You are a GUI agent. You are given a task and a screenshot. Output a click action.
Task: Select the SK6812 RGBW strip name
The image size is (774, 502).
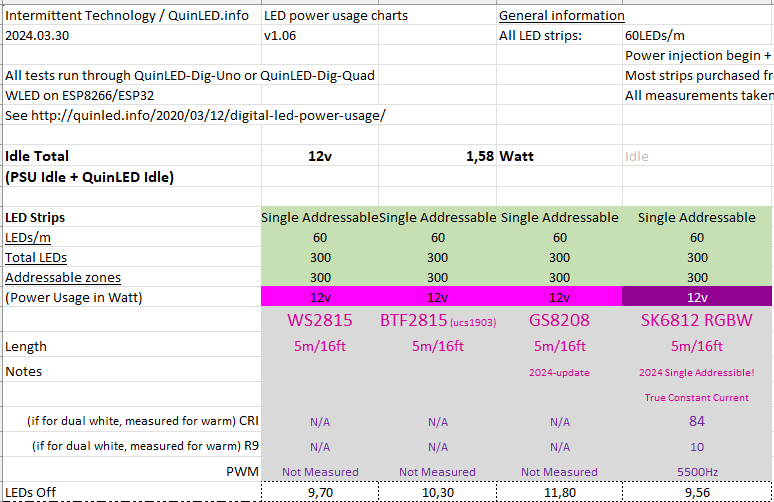pyautogui.click(x=697, y=320)
